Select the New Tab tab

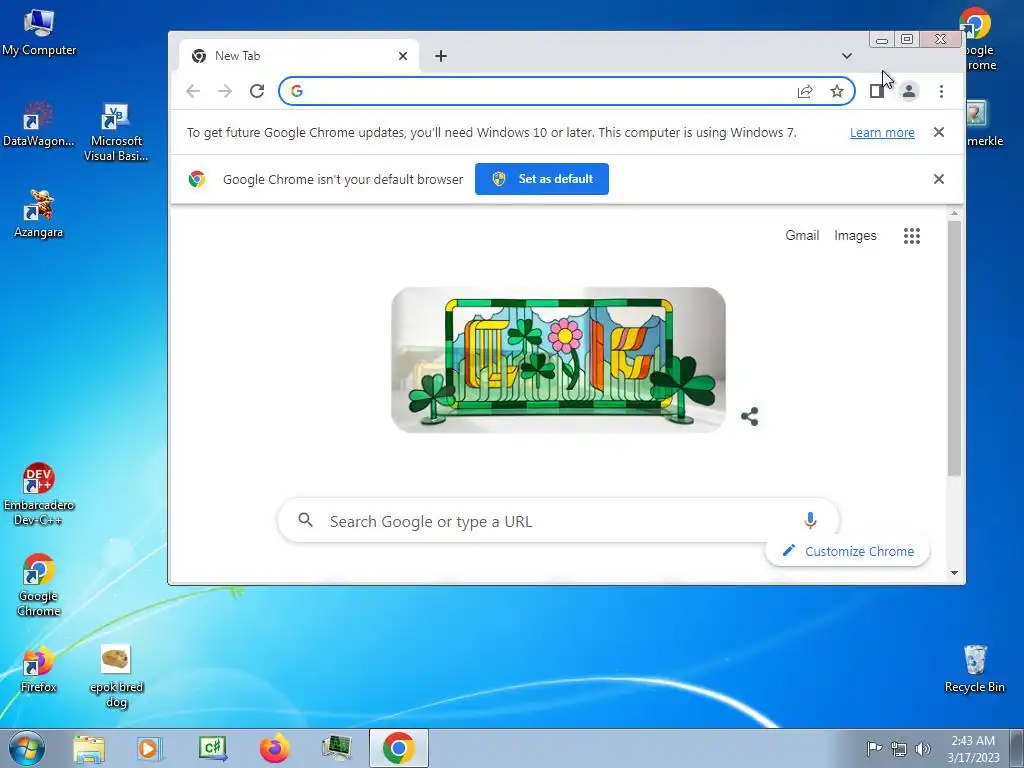pyautogui.click(x=299, y=56)
